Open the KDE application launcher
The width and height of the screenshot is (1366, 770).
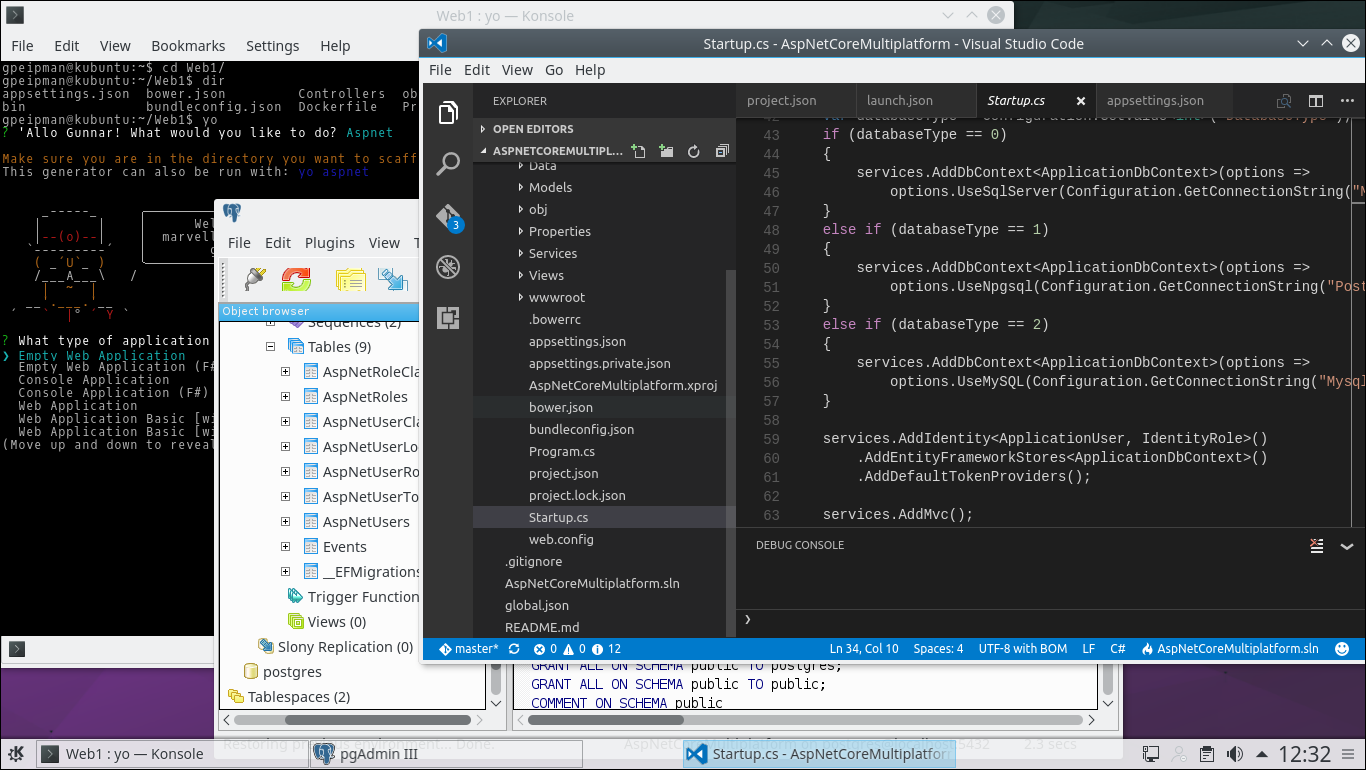point(17,754)
